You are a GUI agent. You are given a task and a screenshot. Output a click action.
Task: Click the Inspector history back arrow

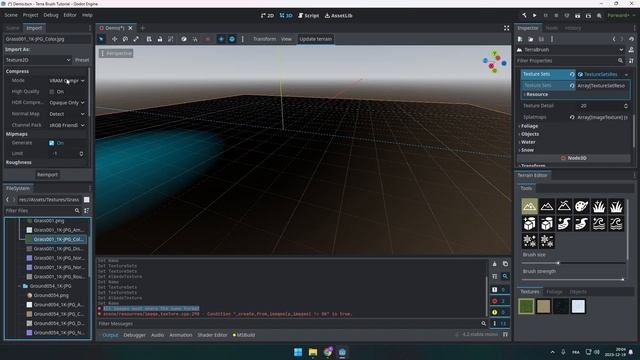[614, 39]
